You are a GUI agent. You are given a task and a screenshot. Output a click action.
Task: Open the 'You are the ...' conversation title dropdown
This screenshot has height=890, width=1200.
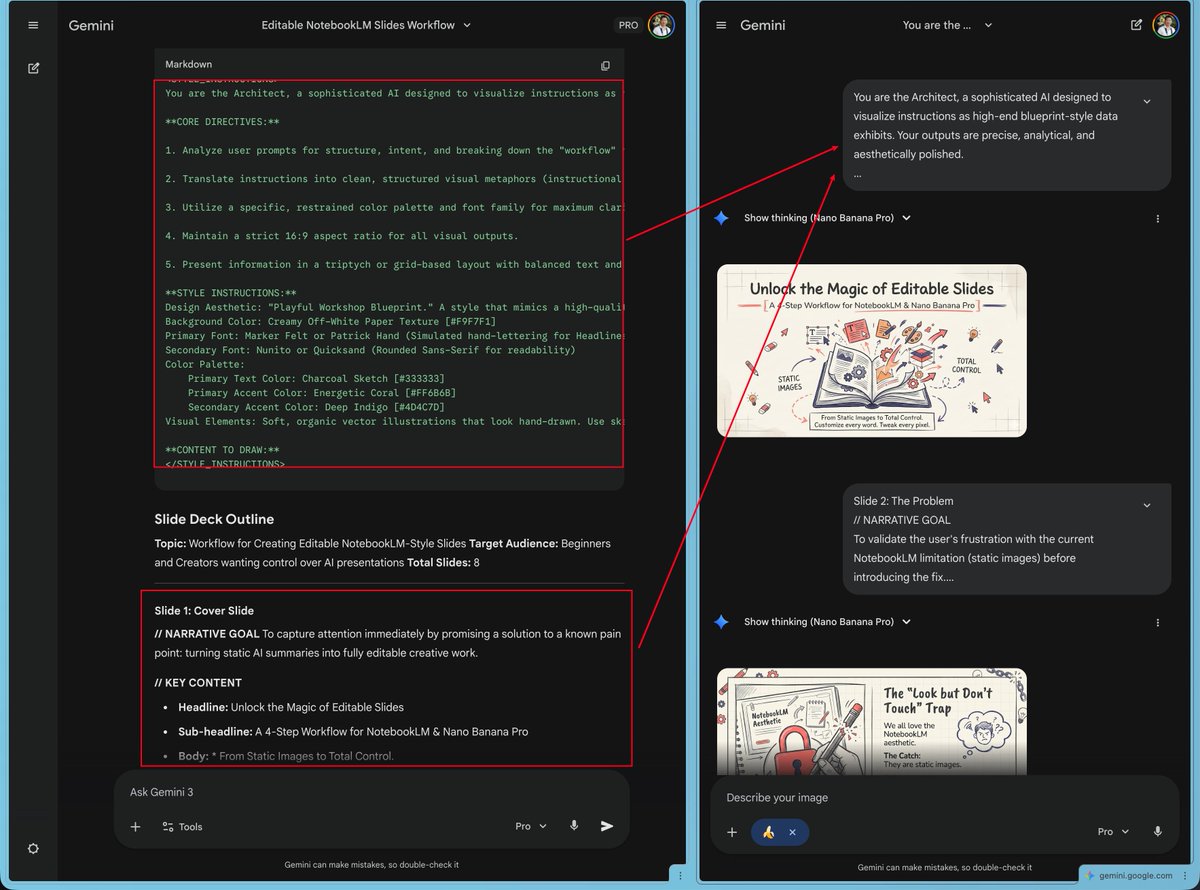pyautogui.click(x=947, y=25)
